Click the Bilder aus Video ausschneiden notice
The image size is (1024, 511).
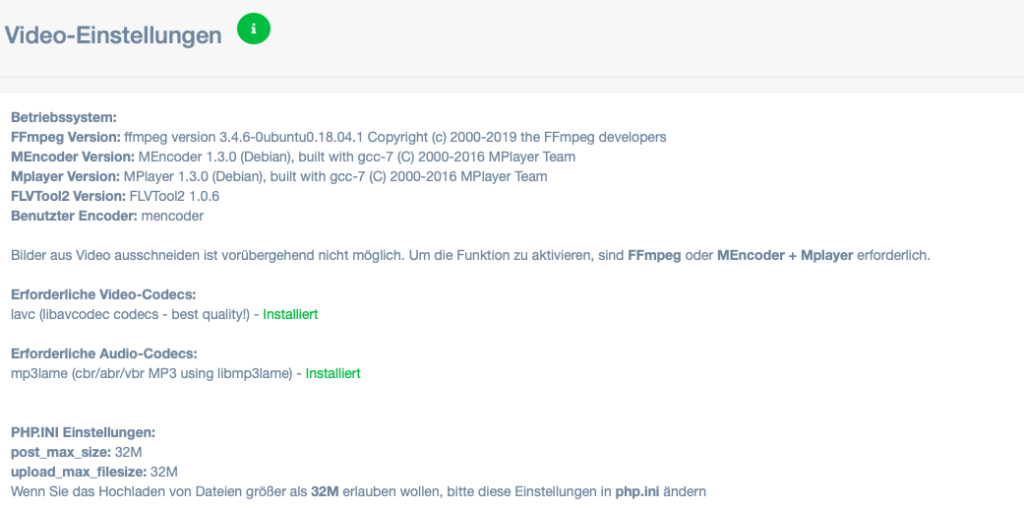[x=470, y=256]
